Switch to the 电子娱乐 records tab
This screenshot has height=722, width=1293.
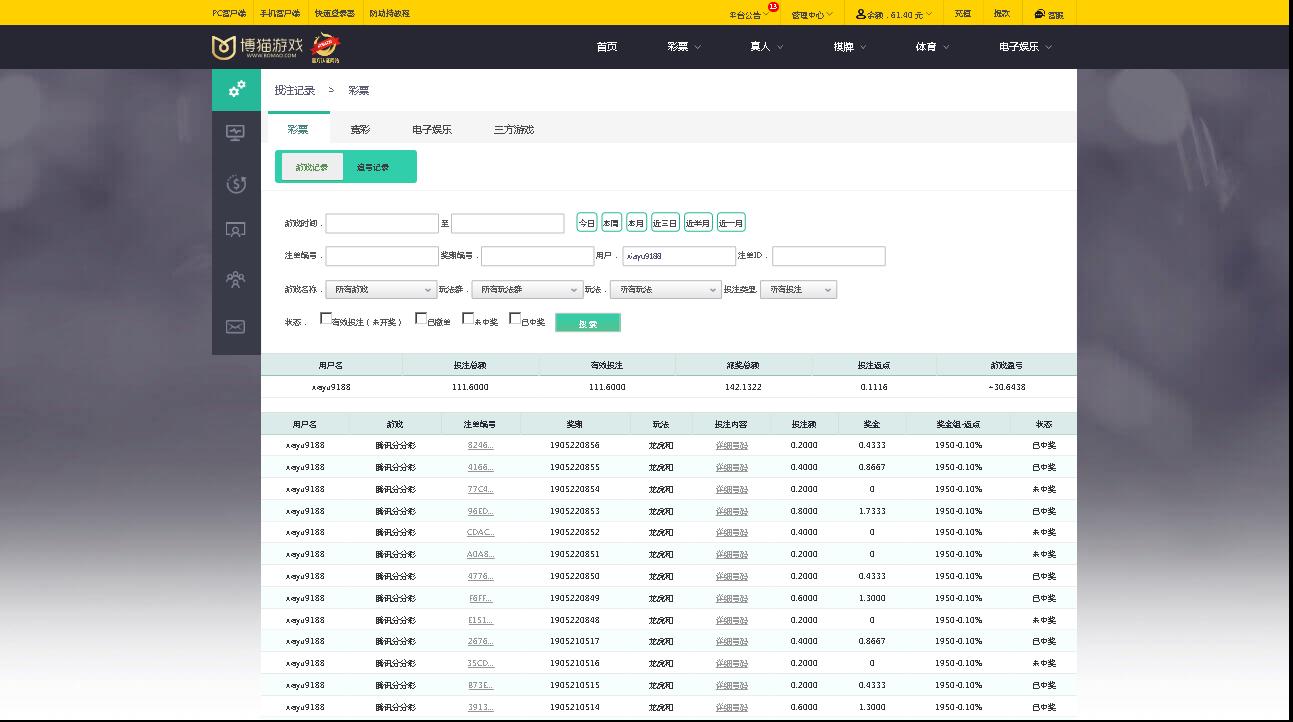(432, 130)
